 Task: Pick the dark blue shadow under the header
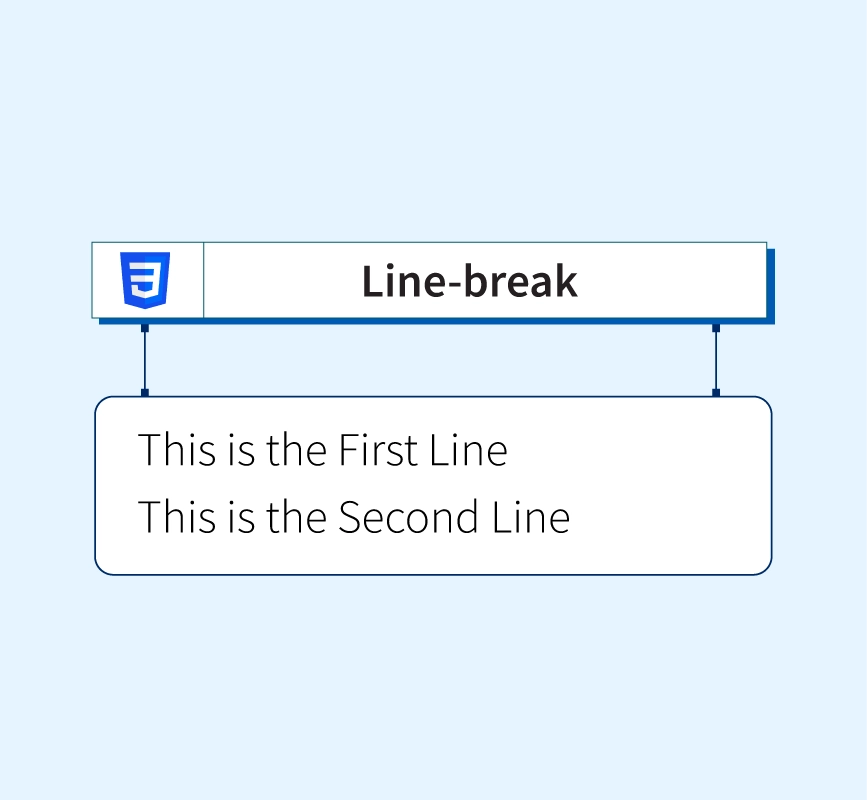440,321
